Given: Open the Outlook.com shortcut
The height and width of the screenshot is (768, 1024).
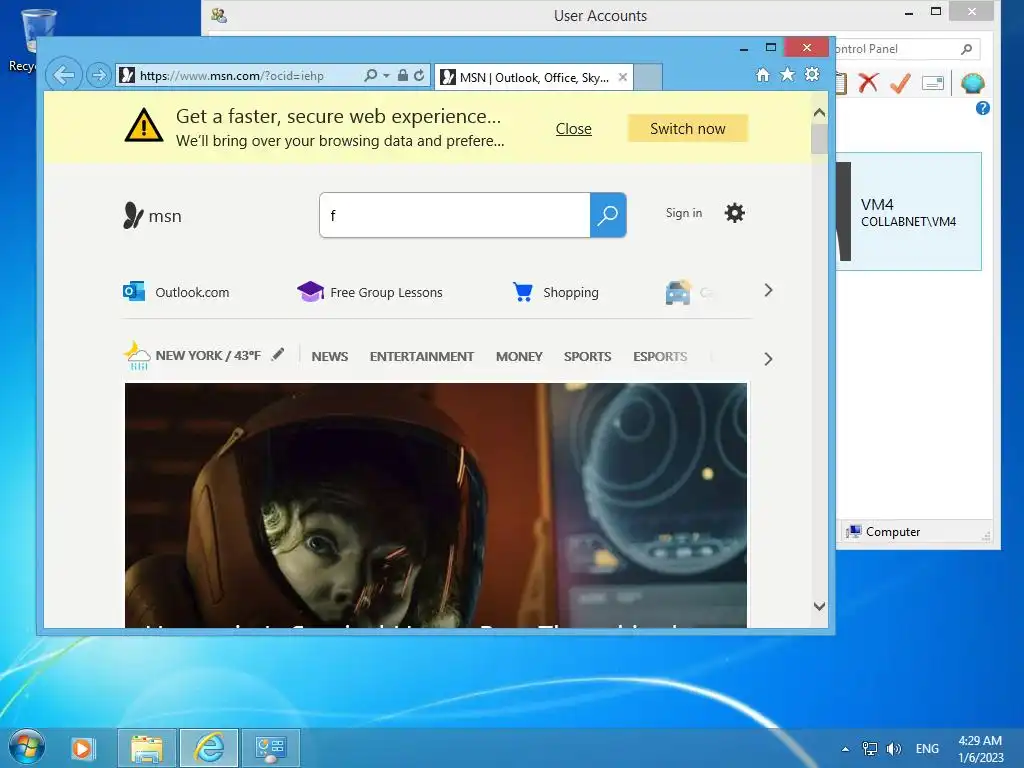Looking at the screenshot, I should coord(176,292).
